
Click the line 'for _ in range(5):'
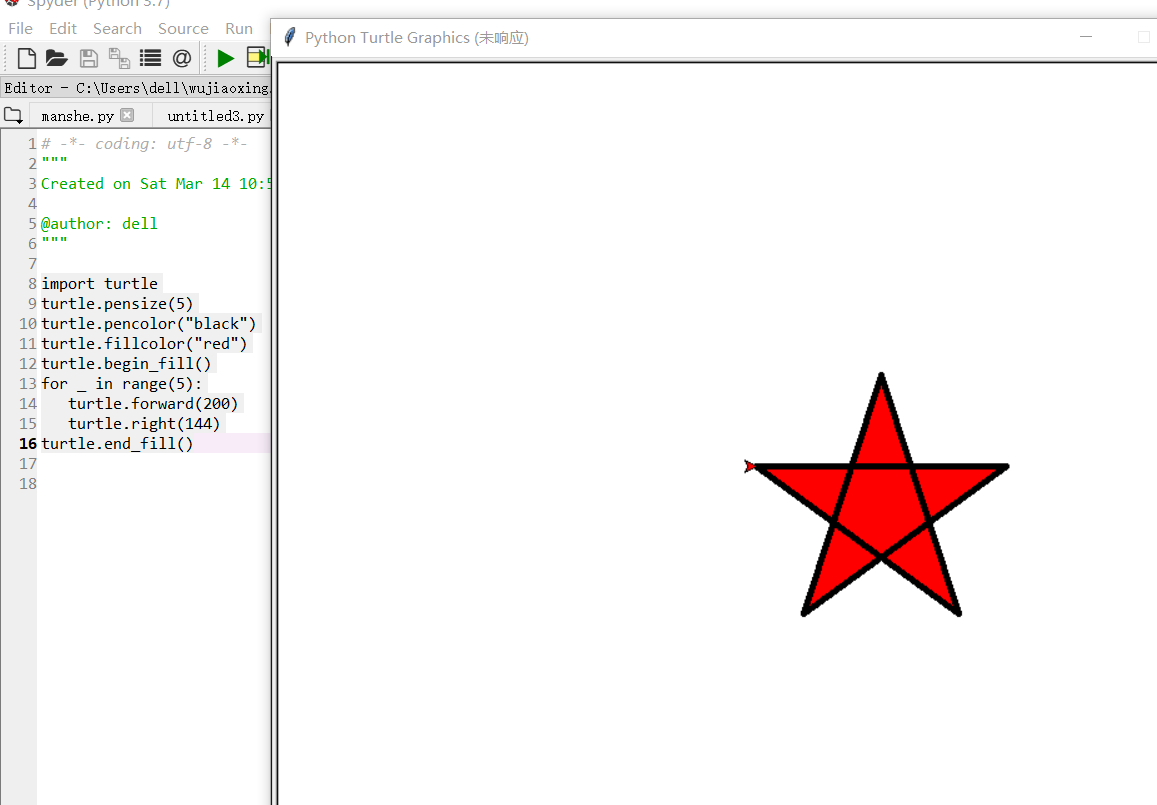click(122, 384)
